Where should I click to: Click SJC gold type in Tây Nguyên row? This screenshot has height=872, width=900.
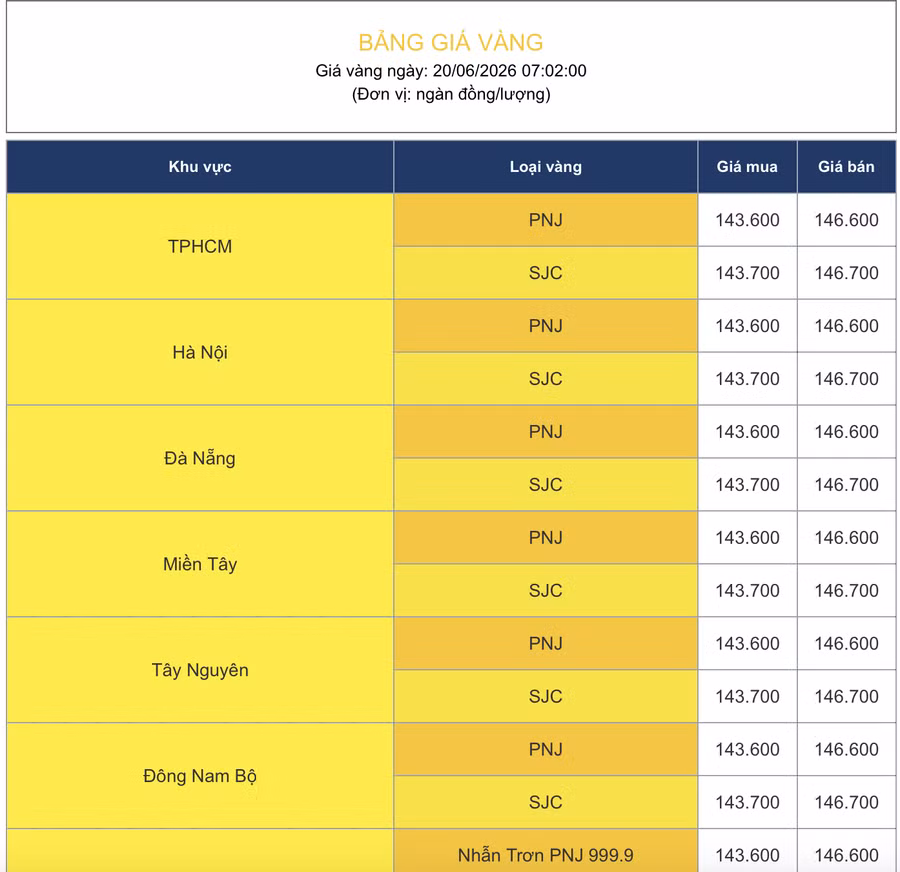point(545,696)
